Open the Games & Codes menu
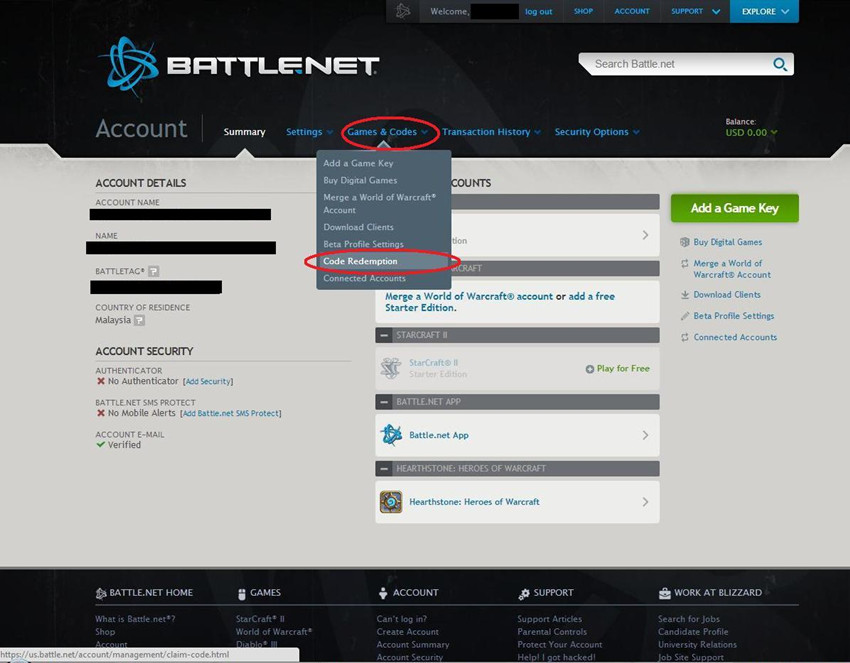The image size is (850, 663). 387,132
